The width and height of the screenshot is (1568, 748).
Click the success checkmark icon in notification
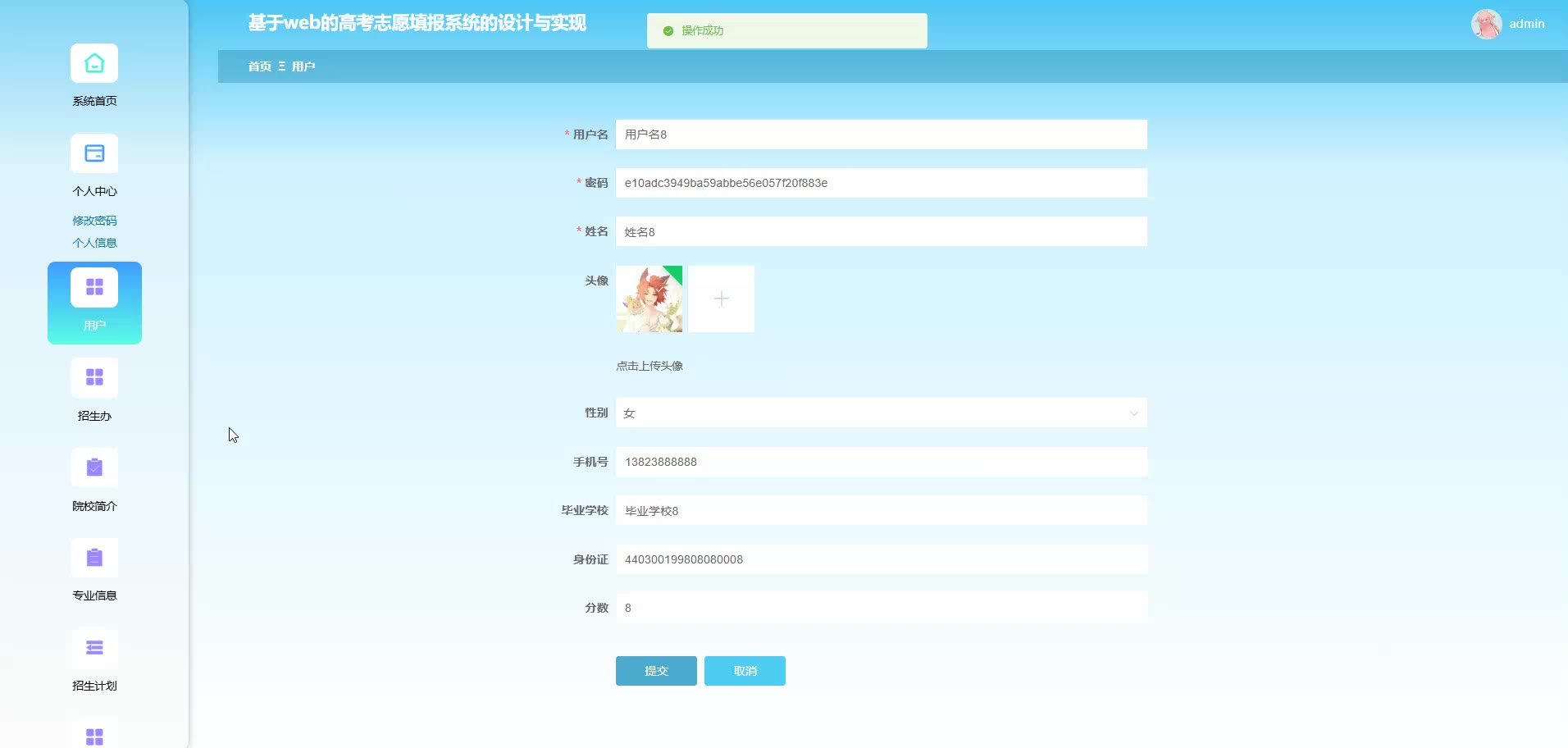coord(668,30)
